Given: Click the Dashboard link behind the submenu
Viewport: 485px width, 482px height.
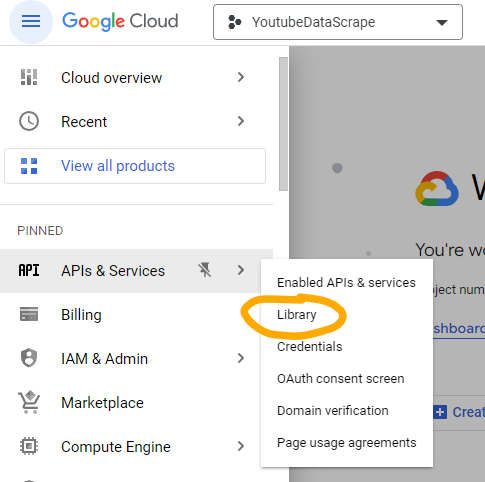Looking at the screenshot, I should (x=459, y=329).
